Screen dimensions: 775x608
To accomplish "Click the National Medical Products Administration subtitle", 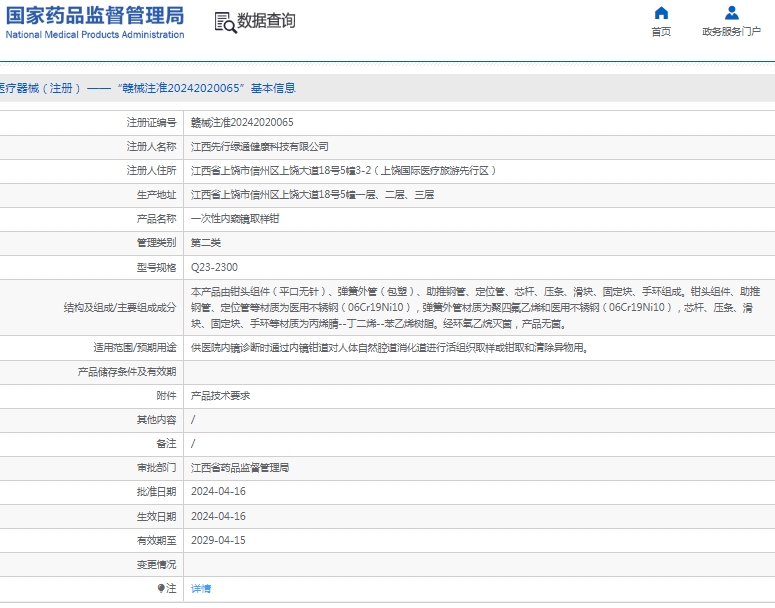I will (95, 35).
